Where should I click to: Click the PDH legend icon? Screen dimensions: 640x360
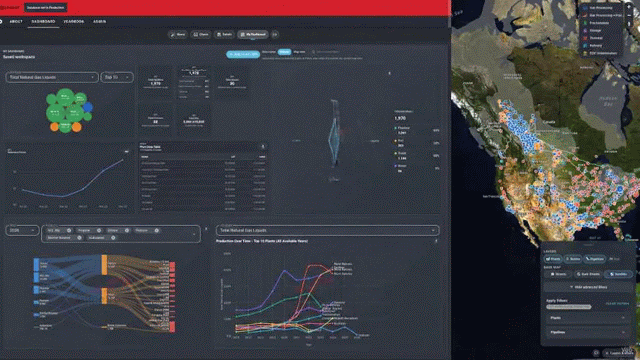click(585, 53)
